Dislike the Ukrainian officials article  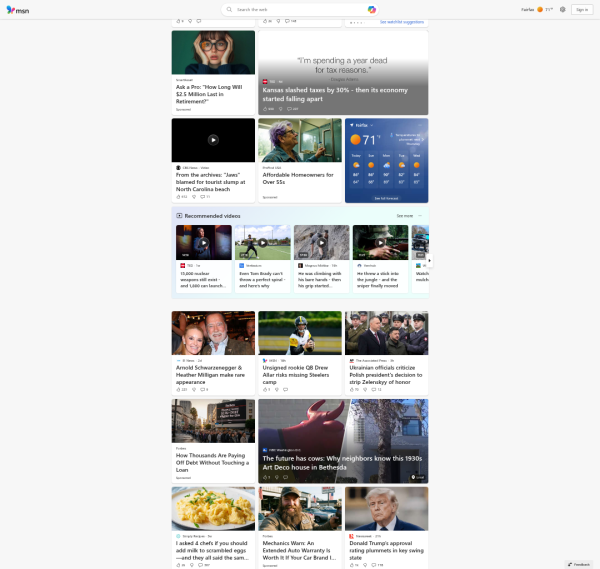coord(365,390)
